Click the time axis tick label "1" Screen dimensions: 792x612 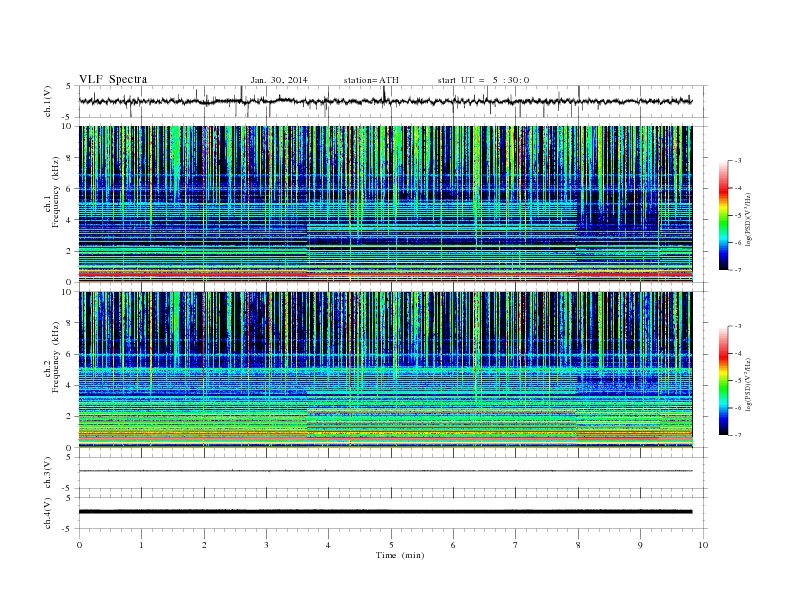[141, 545]
